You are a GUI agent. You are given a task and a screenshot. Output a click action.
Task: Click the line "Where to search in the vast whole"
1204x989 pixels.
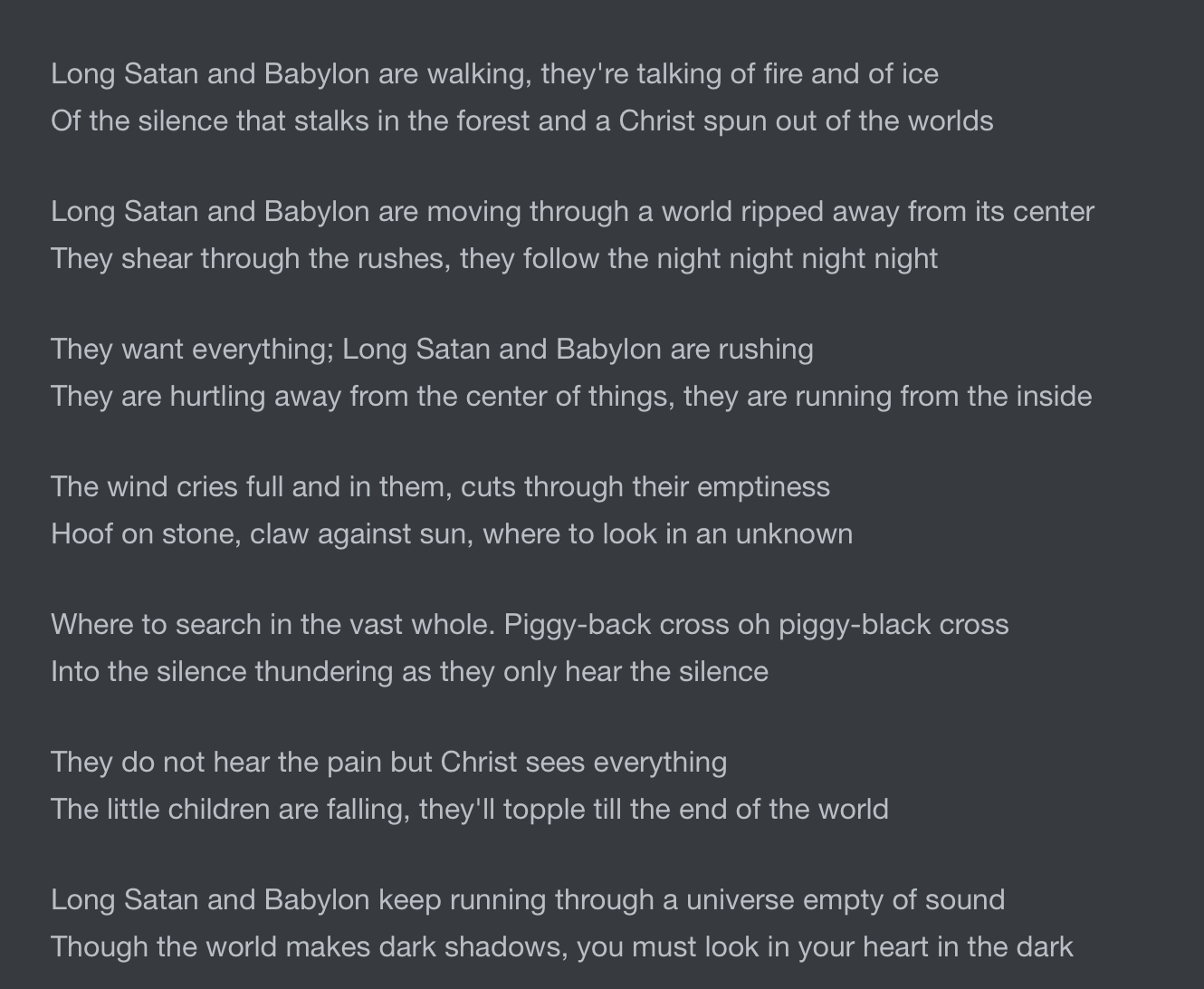[530, 624]
